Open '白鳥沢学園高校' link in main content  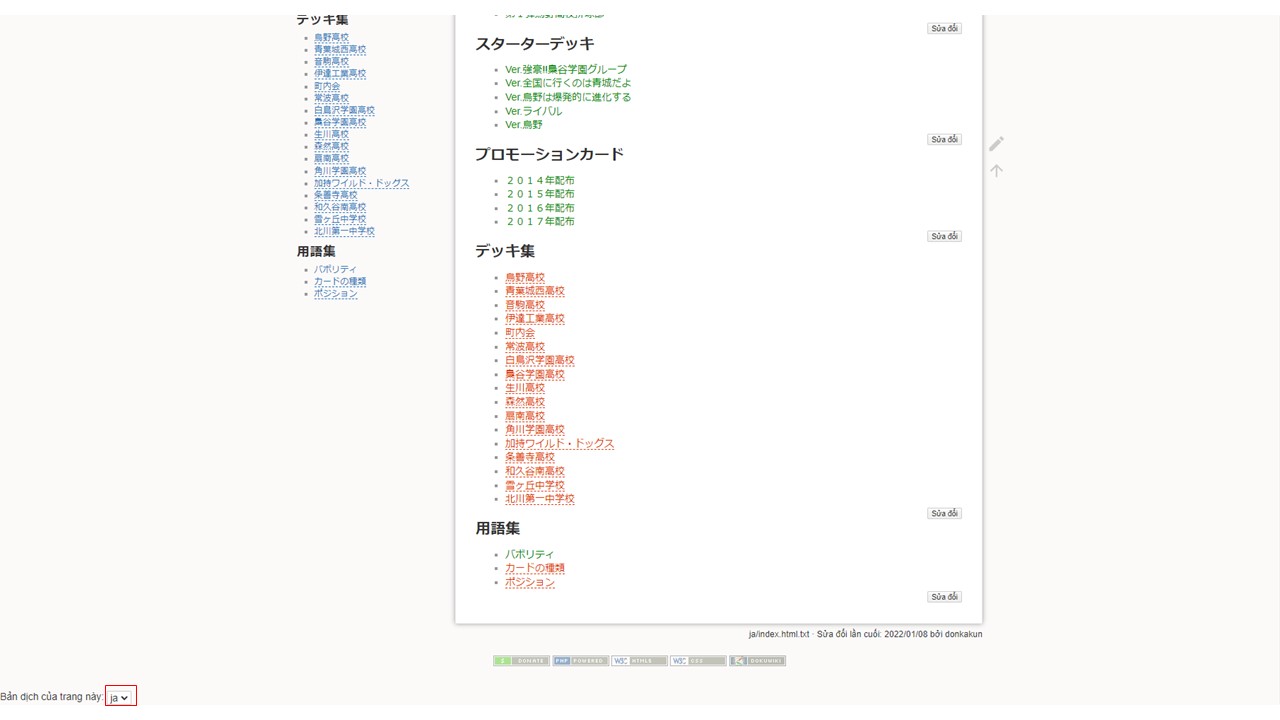pos(540,361)
